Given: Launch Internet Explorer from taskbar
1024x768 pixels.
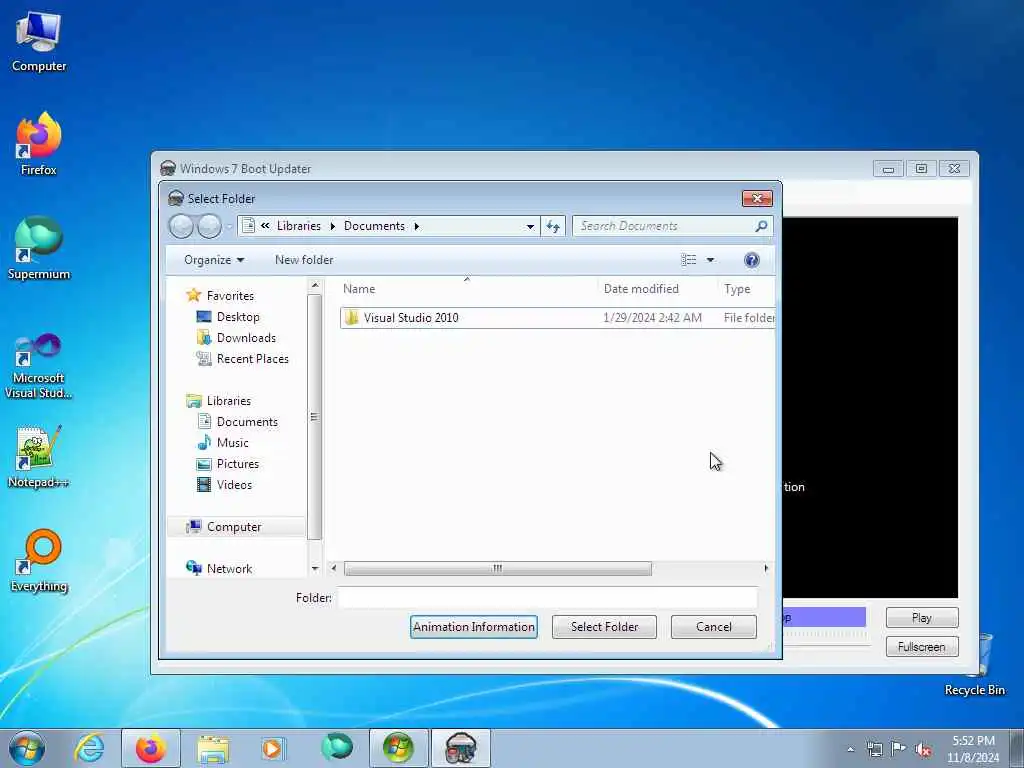Looking at the screenshot, I should (x=89, y=748).
